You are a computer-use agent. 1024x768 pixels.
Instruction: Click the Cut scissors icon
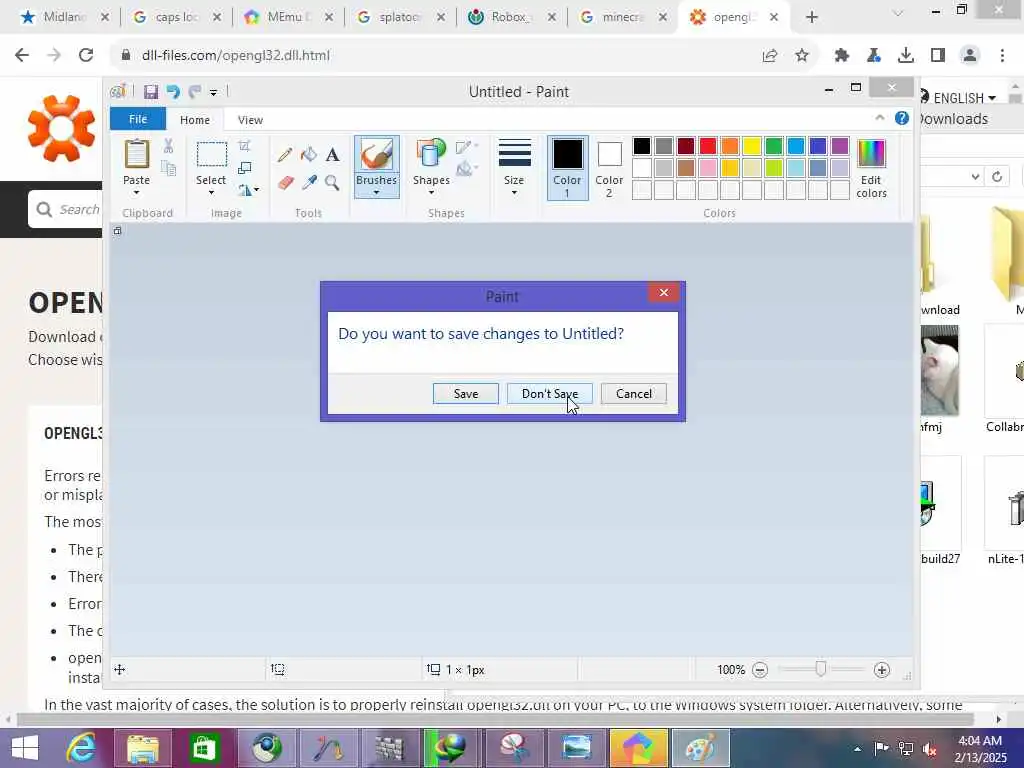click(168, 146)
